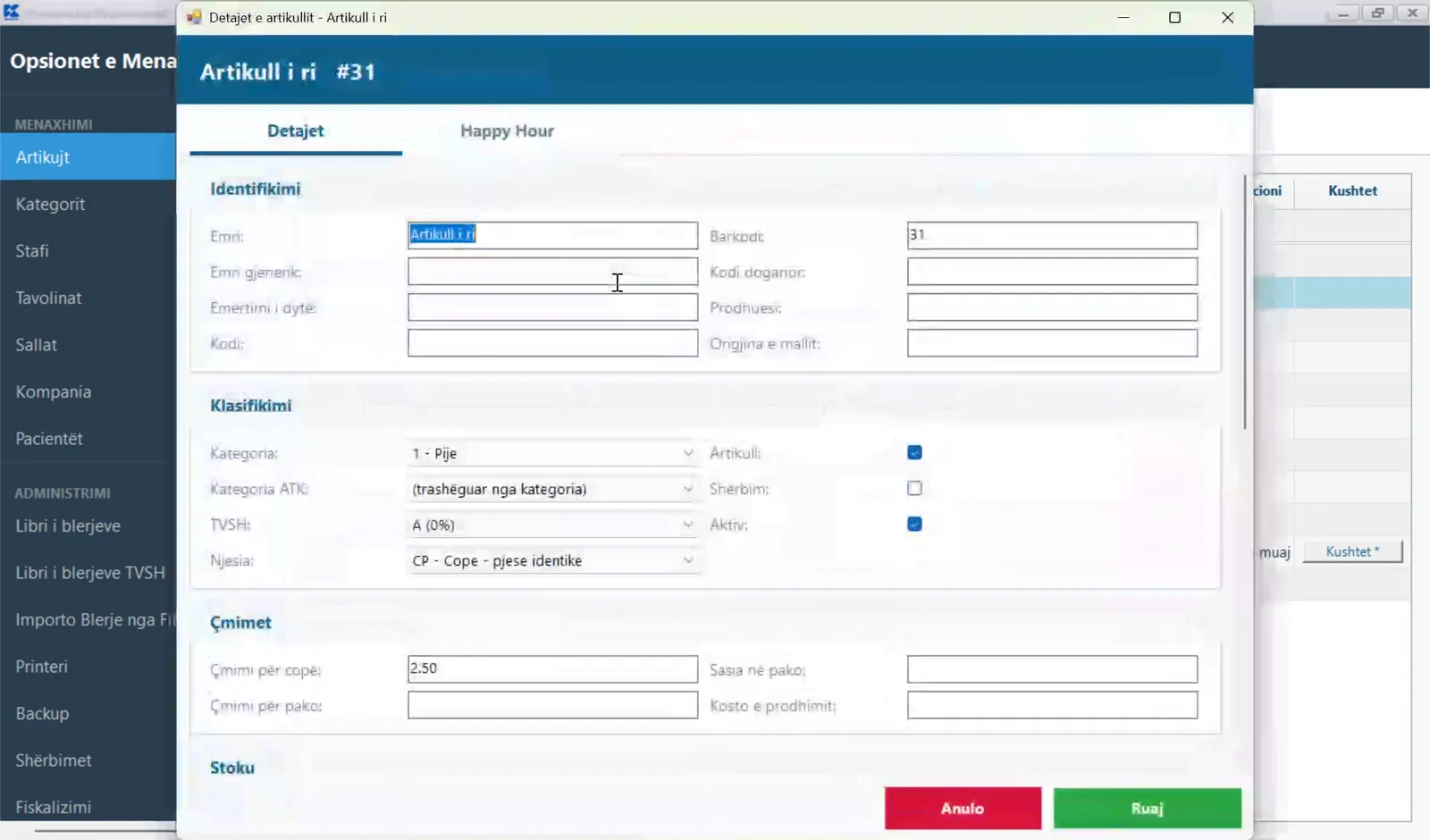Open the Kategoria dropdown
The height and width of the screenshot is (840, 1430).
click(552, 453)
